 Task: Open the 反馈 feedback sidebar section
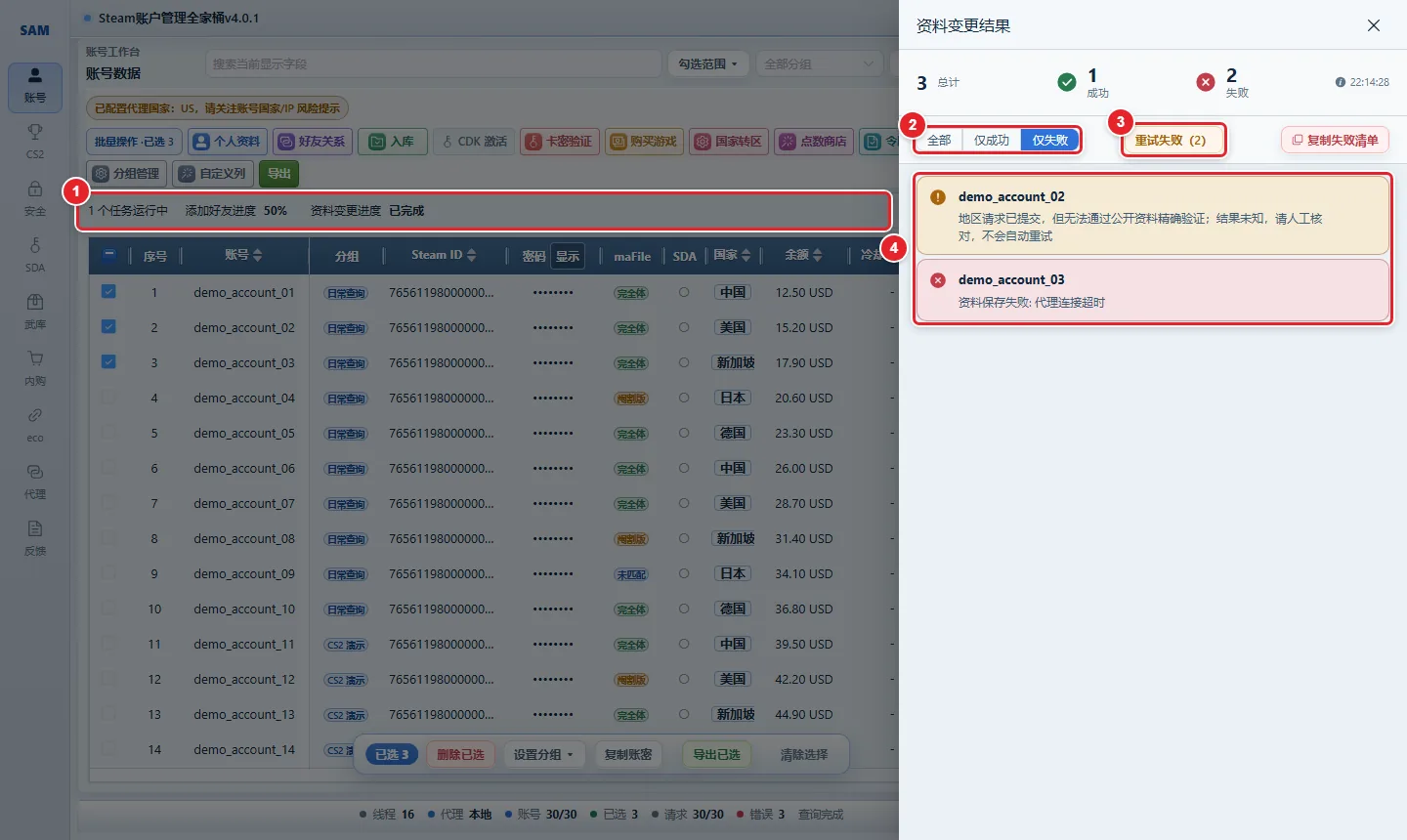(x=35, y=537)
